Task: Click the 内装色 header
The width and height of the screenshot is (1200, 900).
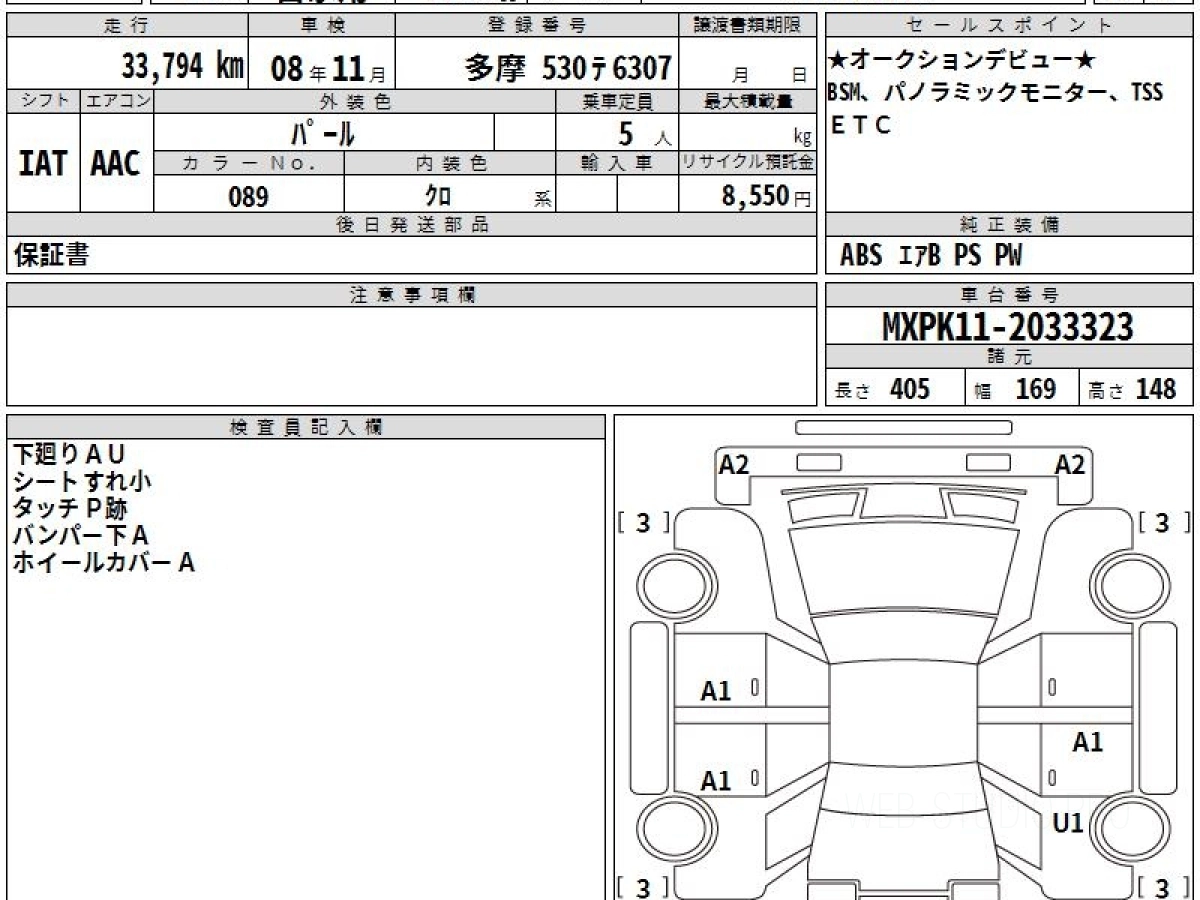Action: 450,163
